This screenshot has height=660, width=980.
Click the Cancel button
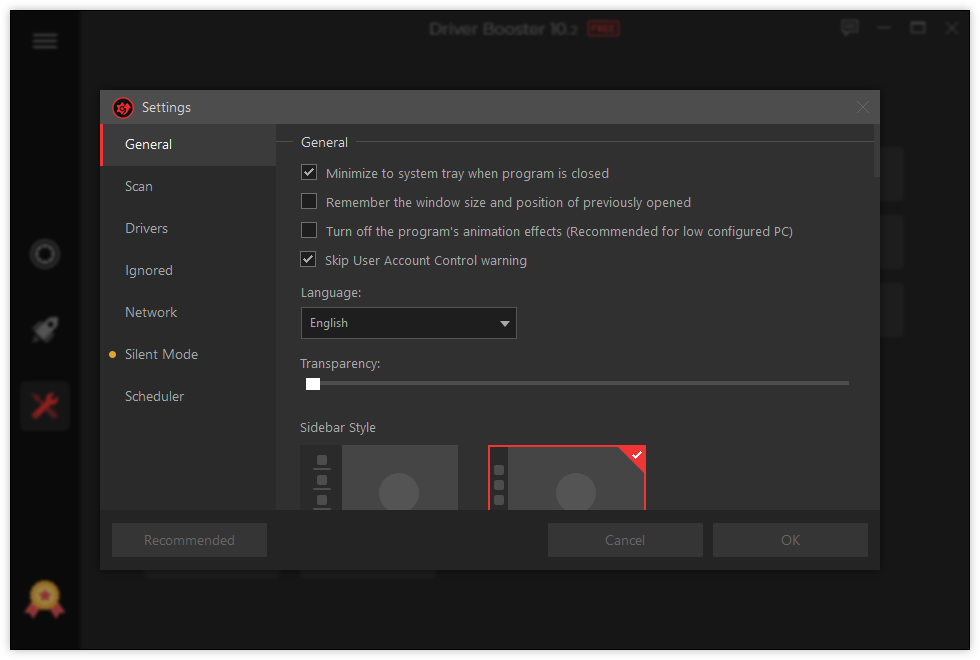point(625,540)
